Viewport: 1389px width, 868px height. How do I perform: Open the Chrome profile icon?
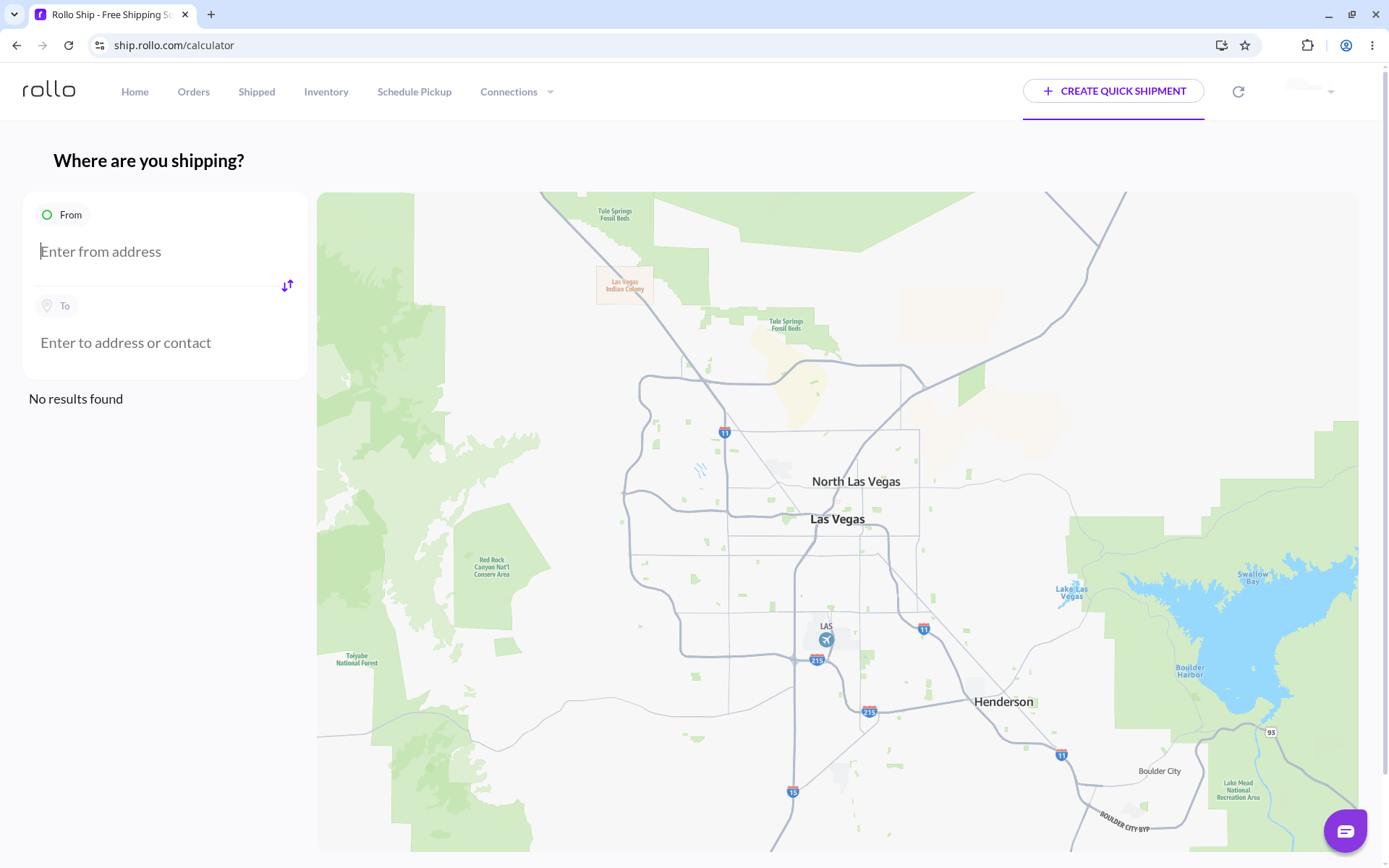(1346, 46)
